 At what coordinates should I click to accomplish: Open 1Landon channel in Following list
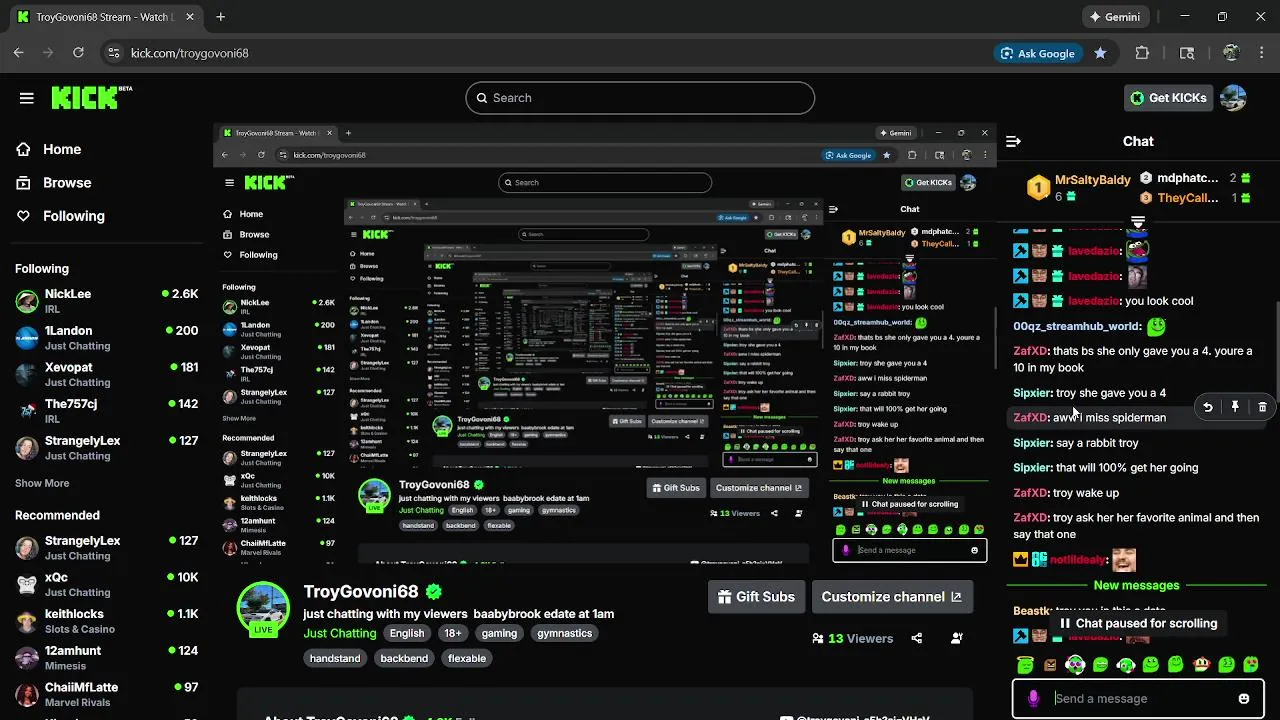[106, 338]
